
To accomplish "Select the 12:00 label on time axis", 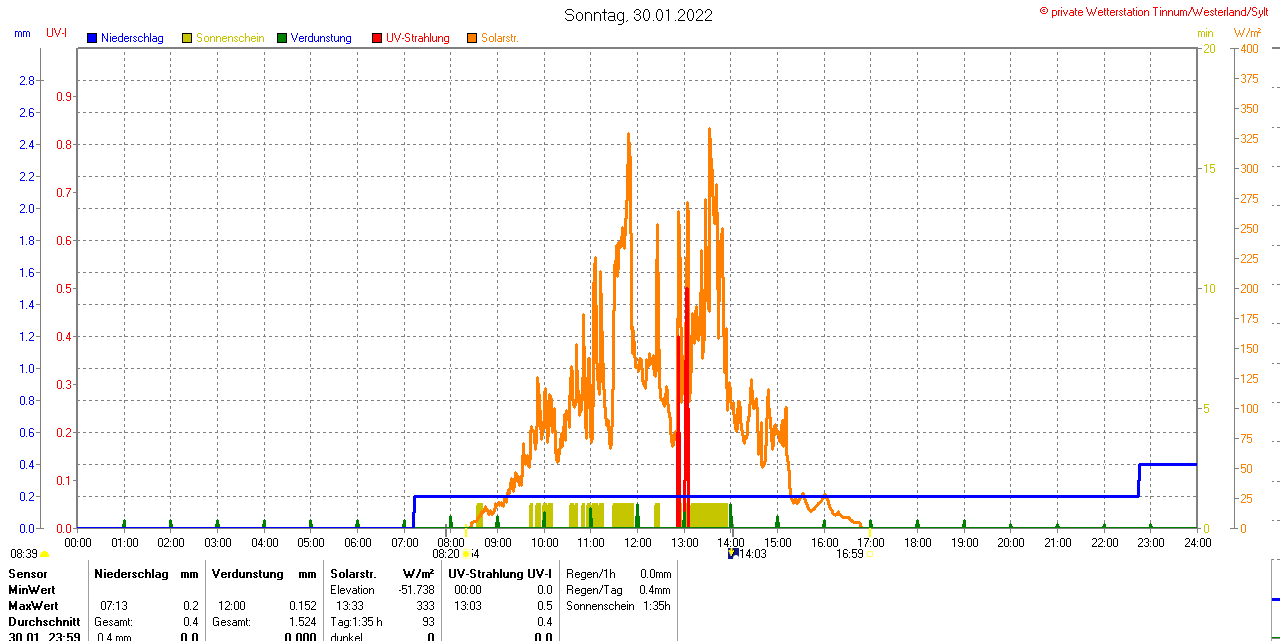I will [638, 542].
